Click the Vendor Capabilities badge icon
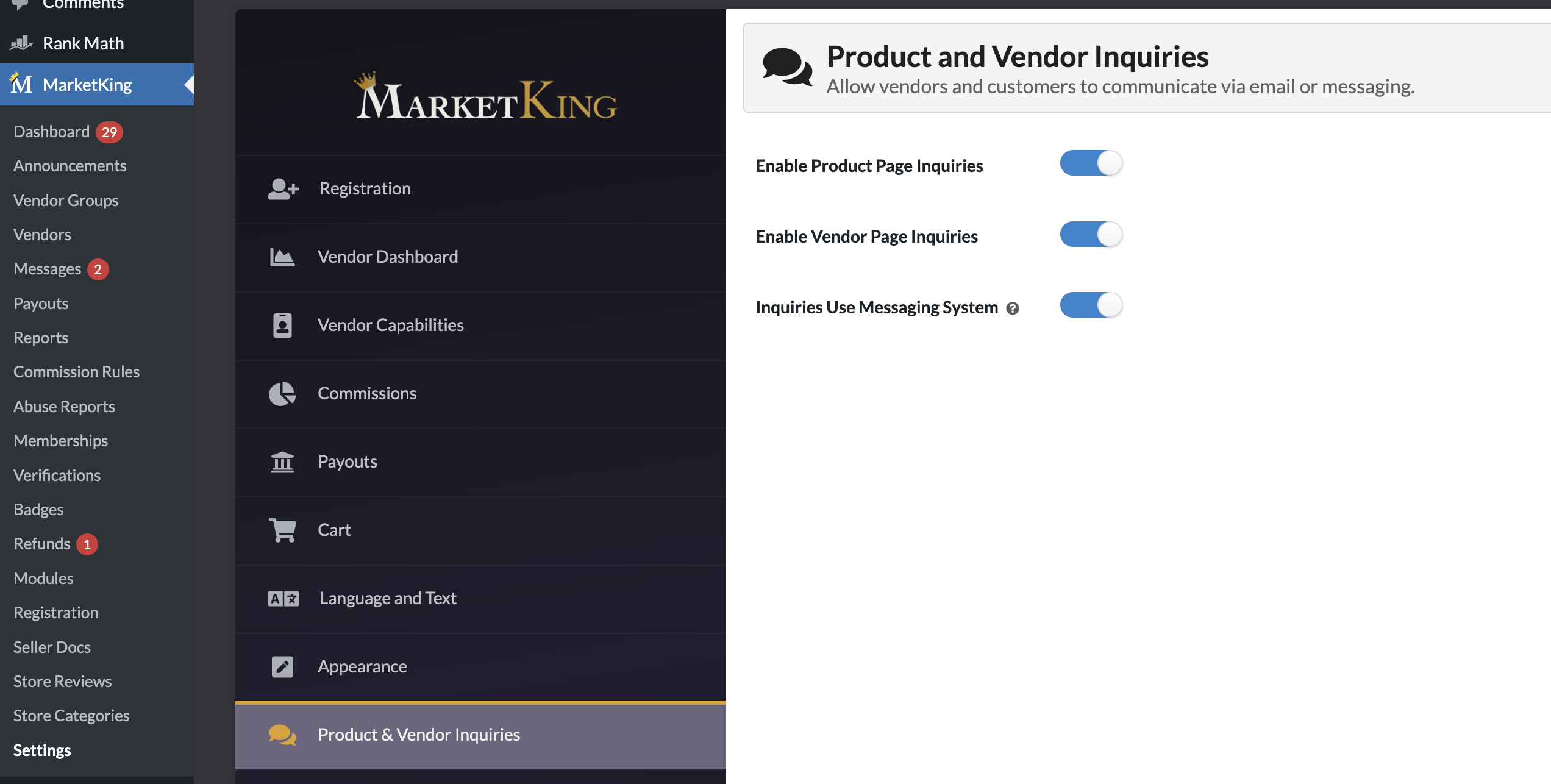Image resolution: width=1551 pixels, height=784 pixels. (282, 326)
